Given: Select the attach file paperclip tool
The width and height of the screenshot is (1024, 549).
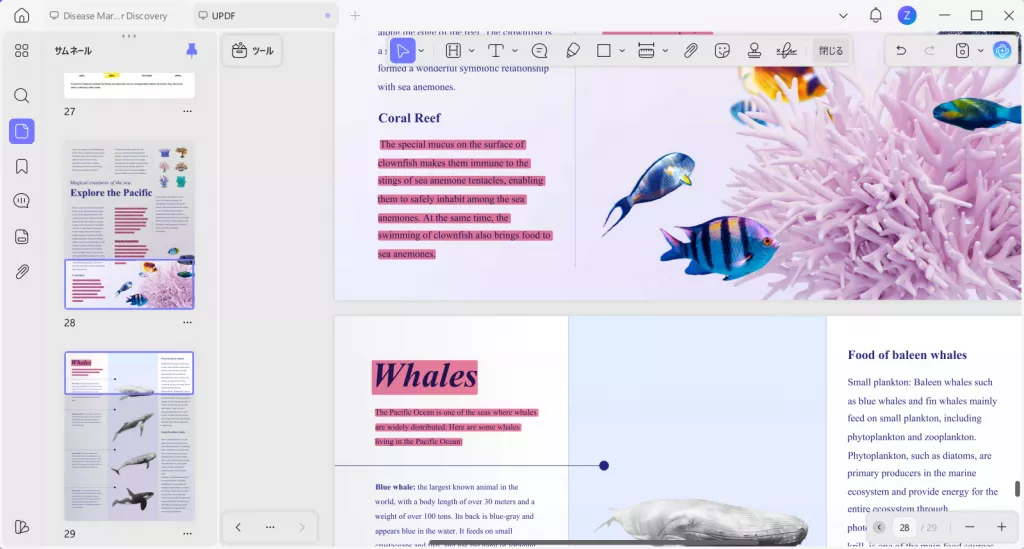Looking at the screenshot, I should (x=690, y=50).
